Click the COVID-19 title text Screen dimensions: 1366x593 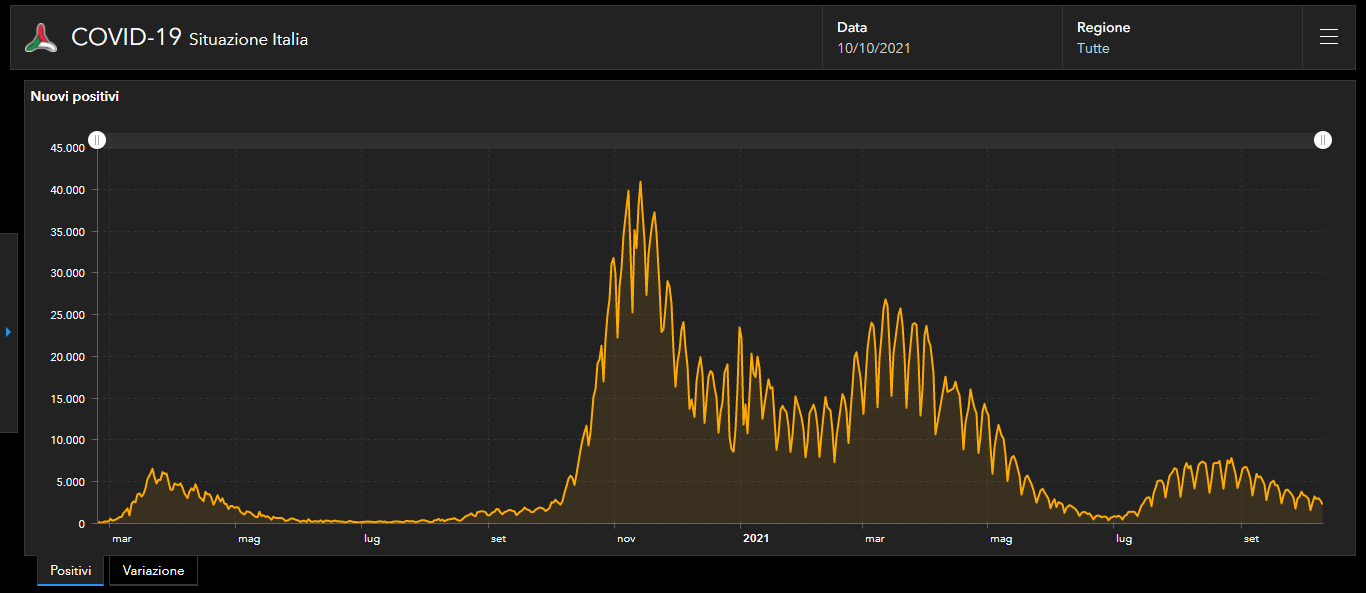[x=126, y=38]
